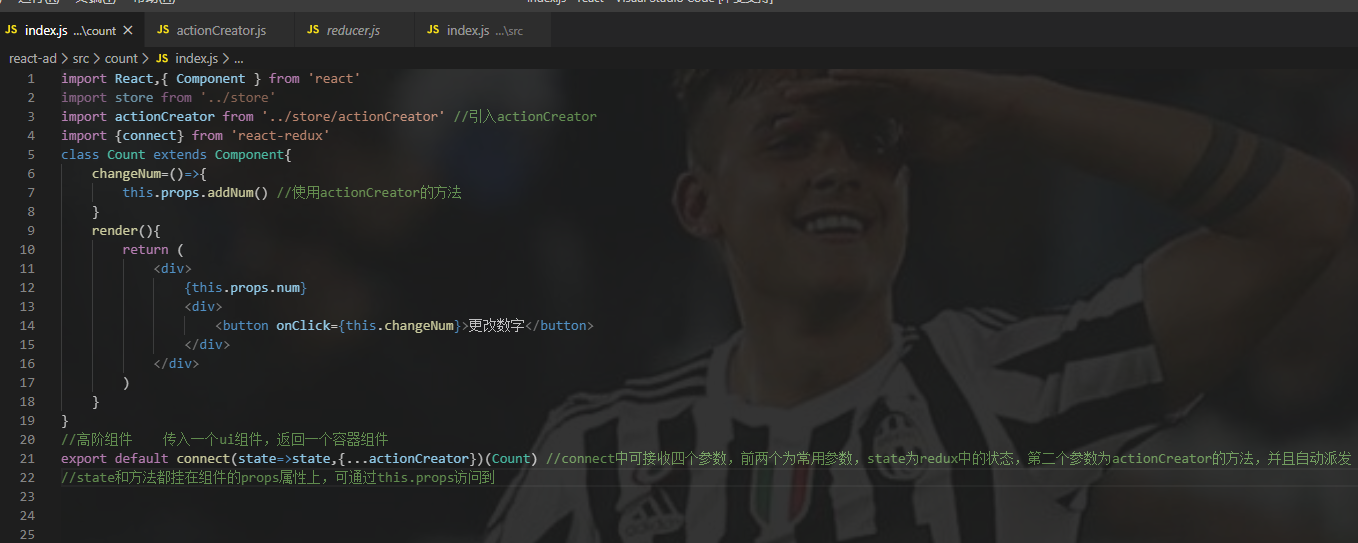Open the src breadcrumb dropdown
Screen dimensions: 1358x543
coord(81,59)
